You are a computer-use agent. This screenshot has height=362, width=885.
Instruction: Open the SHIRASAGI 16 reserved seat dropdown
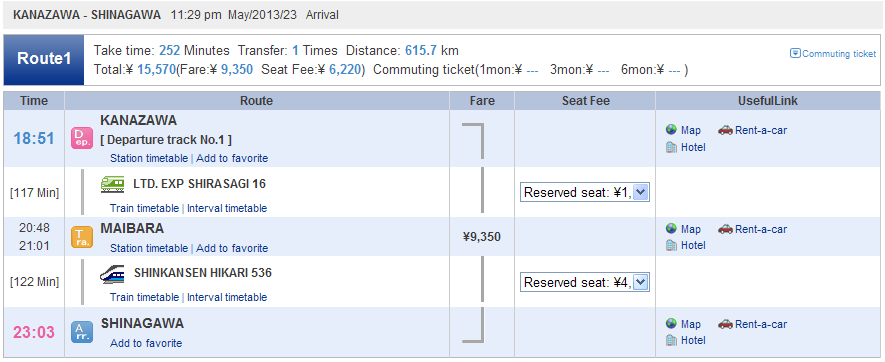click(585, 193)
